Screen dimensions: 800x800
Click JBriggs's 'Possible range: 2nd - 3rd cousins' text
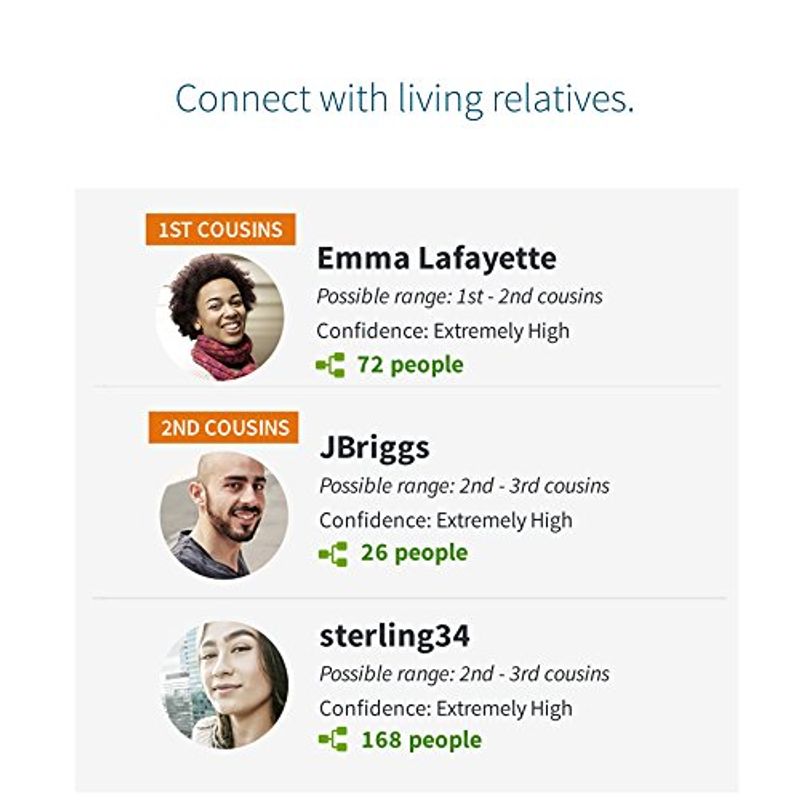[464, 486]
